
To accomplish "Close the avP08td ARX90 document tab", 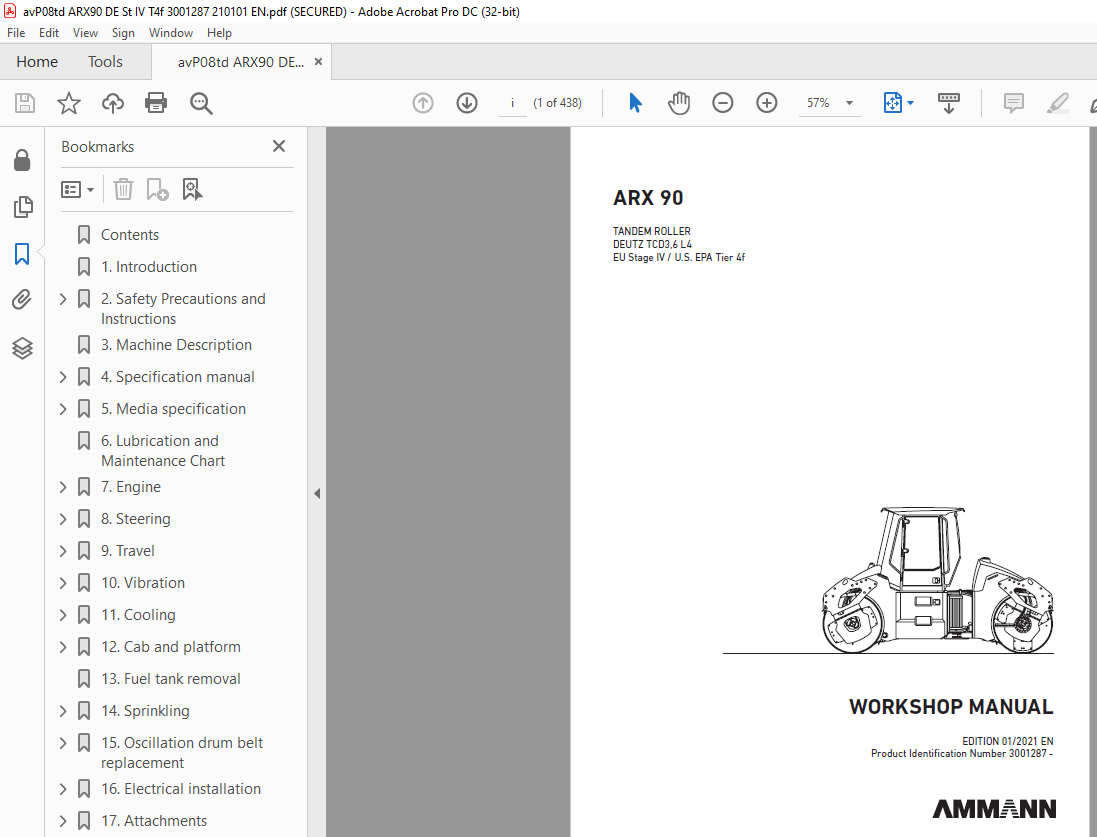I will [318, 62].
